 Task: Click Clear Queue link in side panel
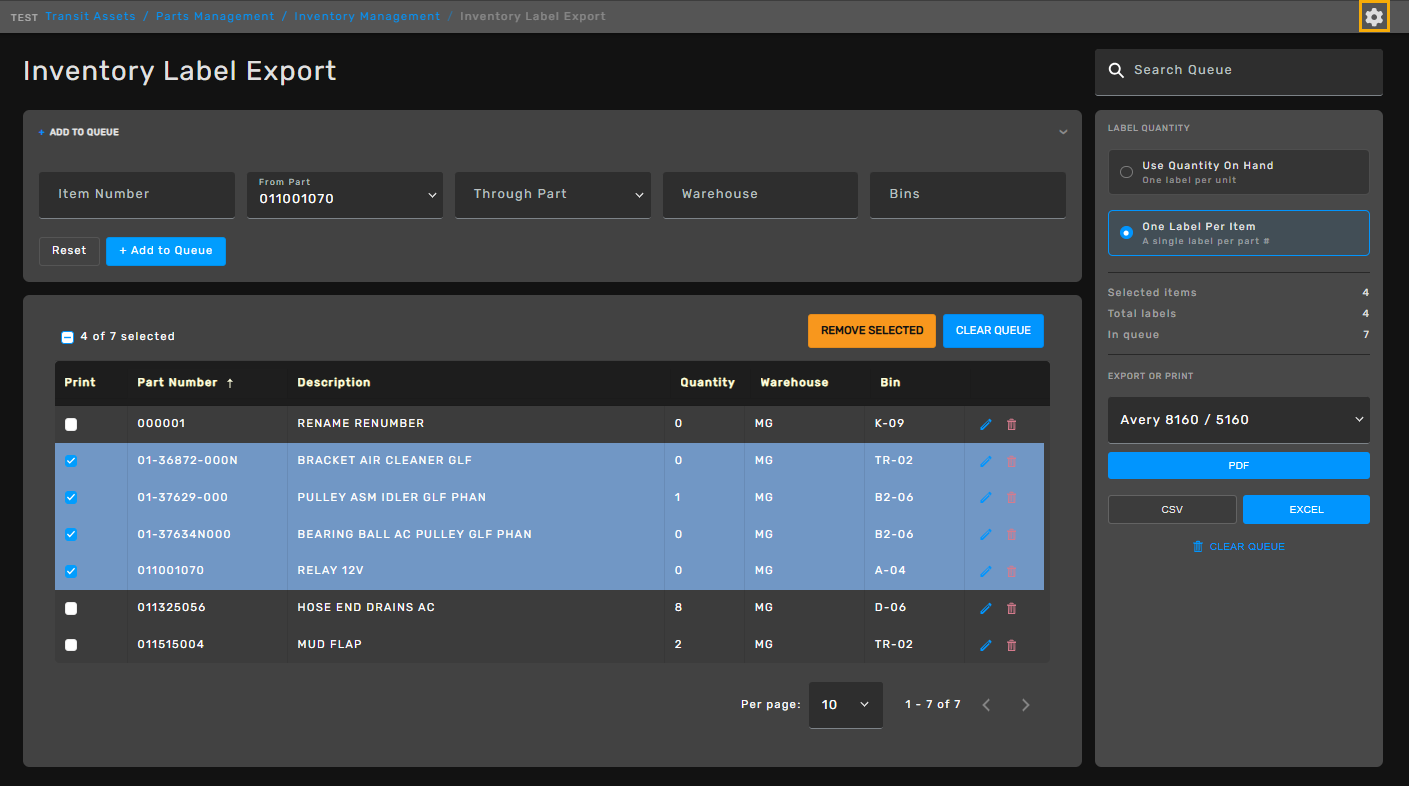click(1238, 547)
